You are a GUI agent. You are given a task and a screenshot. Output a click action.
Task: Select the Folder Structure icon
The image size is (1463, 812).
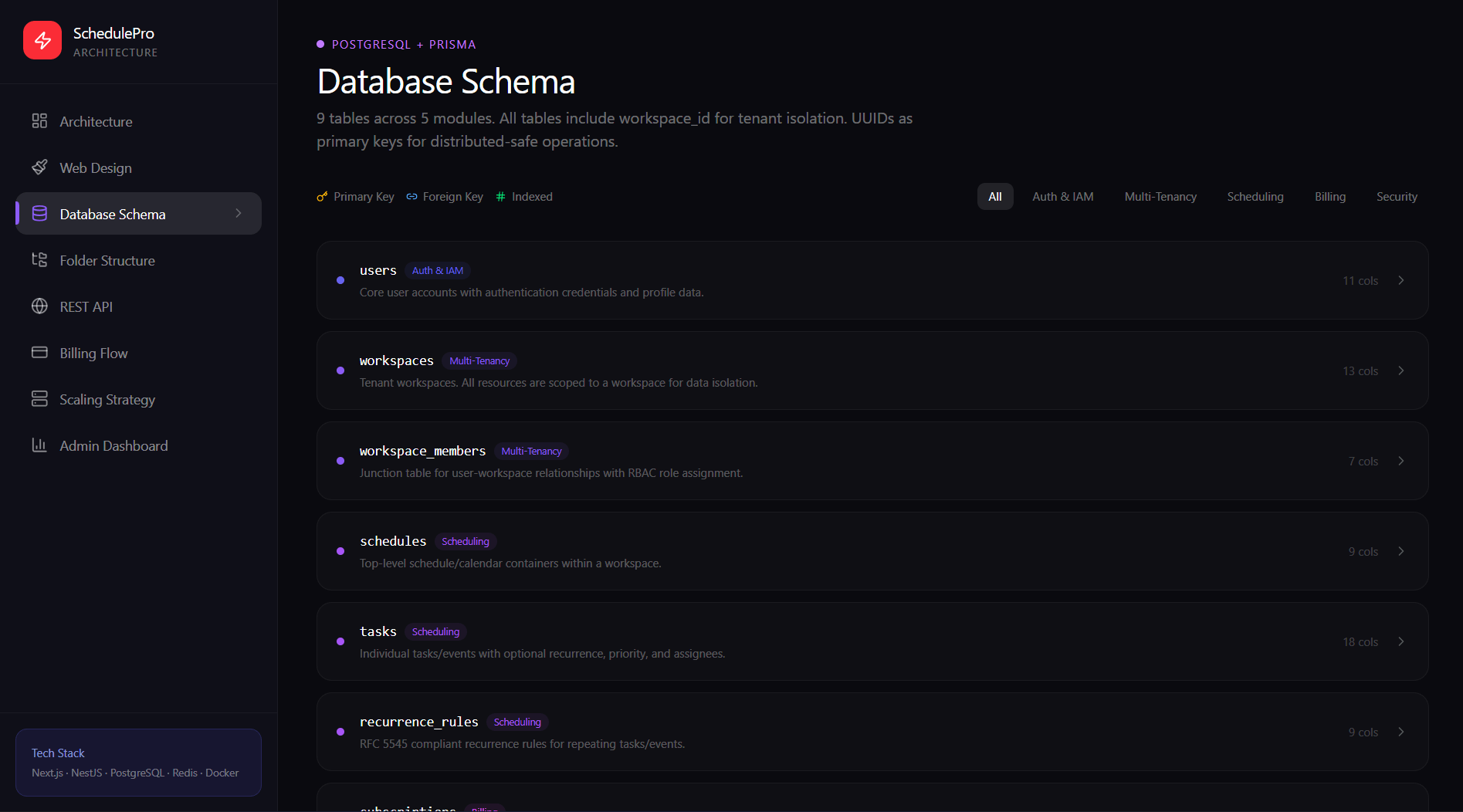click(39, 260)
